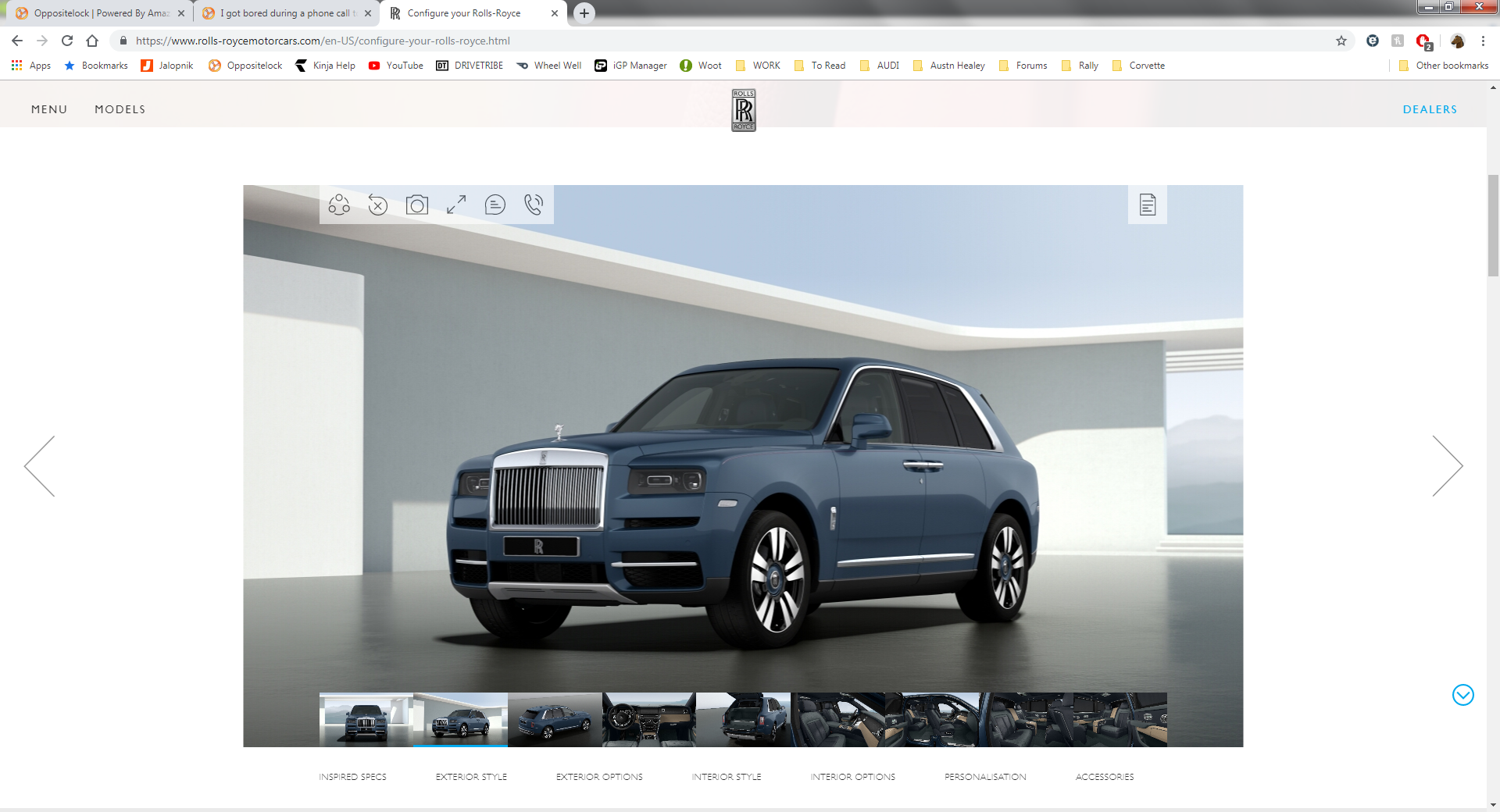Expand the AUDI bookmarks folder
Image resolution: width=1500 pixels, height=812 pixels.
pos(880,66)
